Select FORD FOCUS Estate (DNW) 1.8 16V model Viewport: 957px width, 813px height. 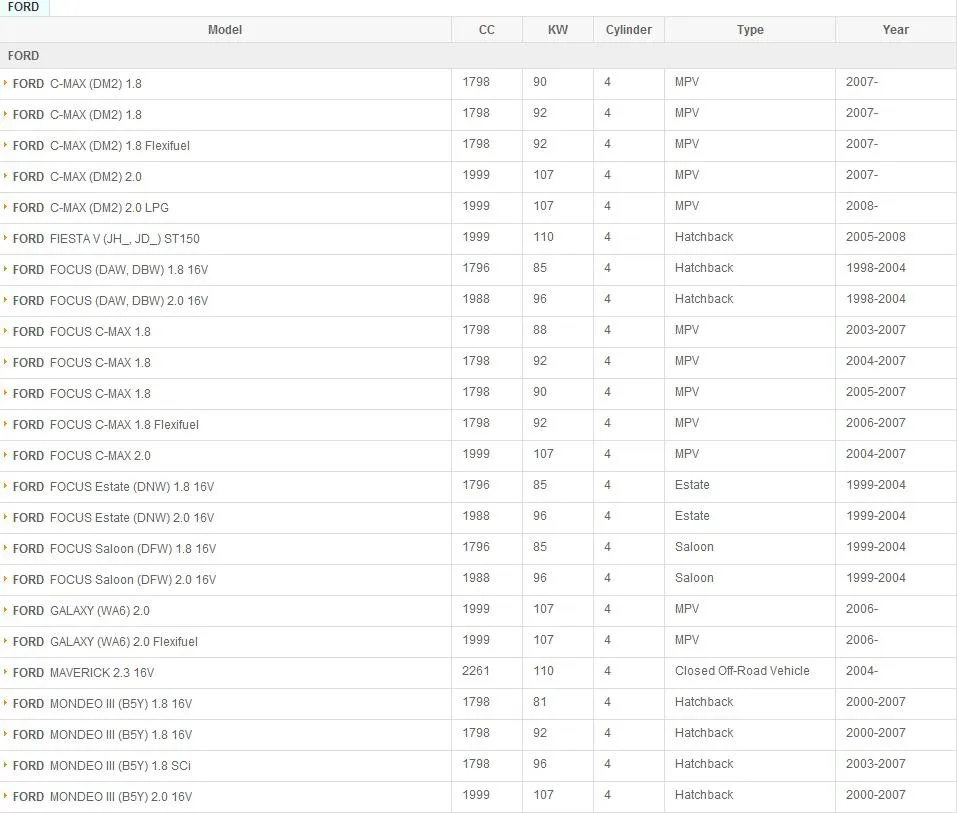point(114,487)
